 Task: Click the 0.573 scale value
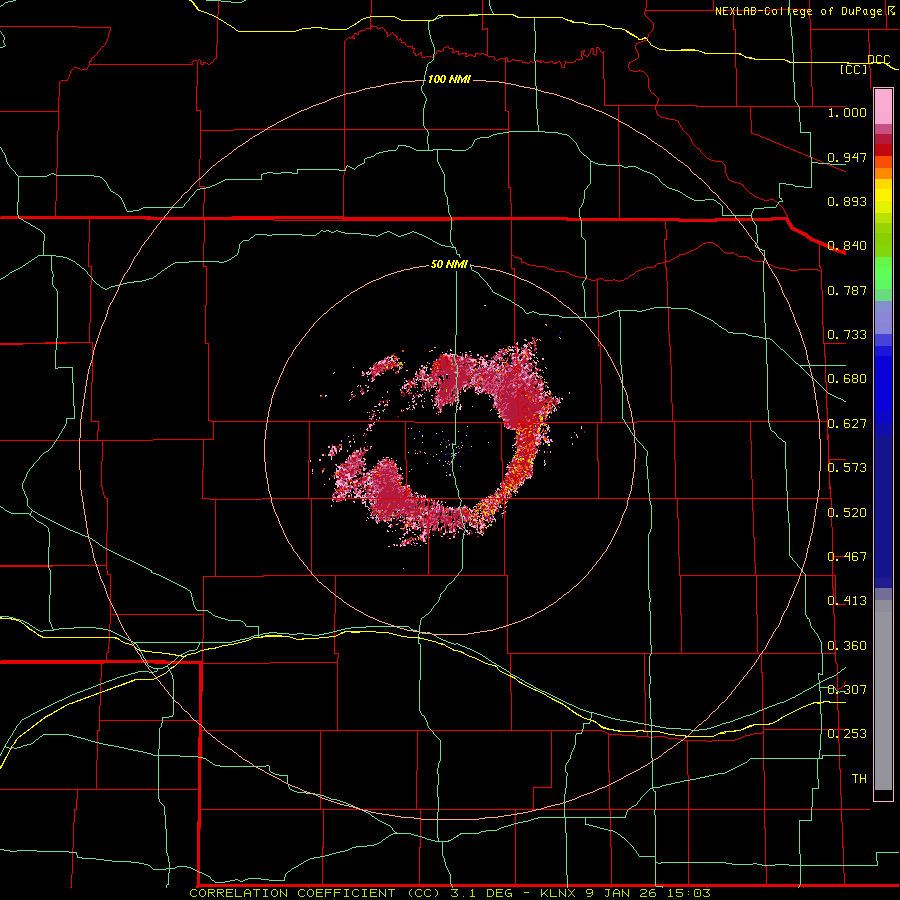point(847,468)
